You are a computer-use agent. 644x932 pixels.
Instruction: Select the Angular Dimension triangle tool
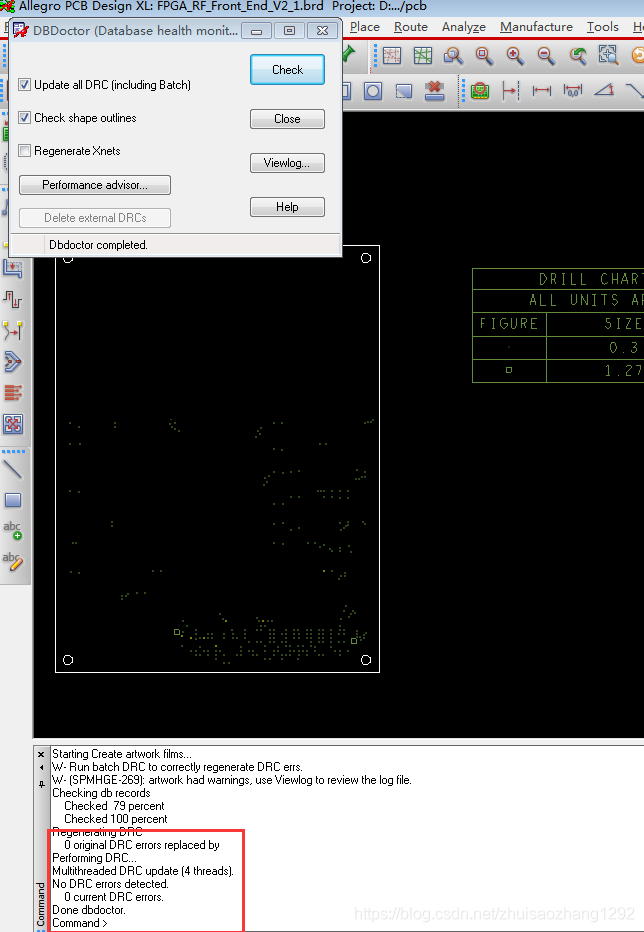coord(604,90)
